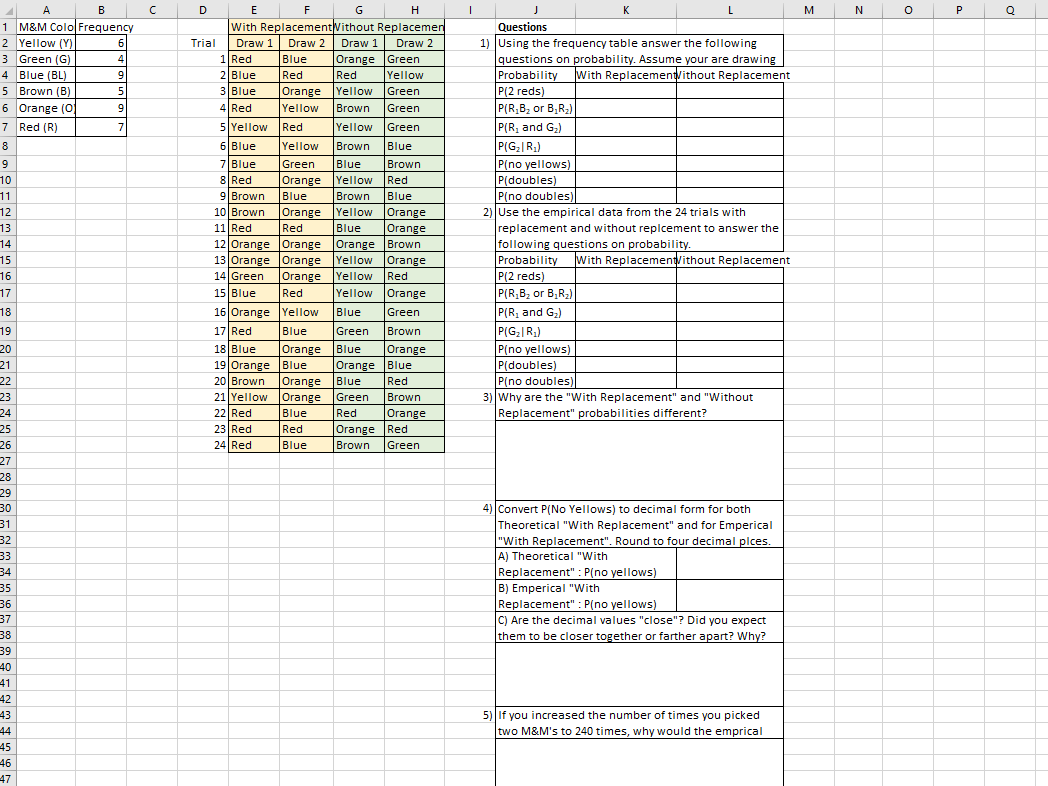Select the 'Red (R)' cell
Image resolution: width=1048 pixels, height=786 pixels.
pos(46,127)
